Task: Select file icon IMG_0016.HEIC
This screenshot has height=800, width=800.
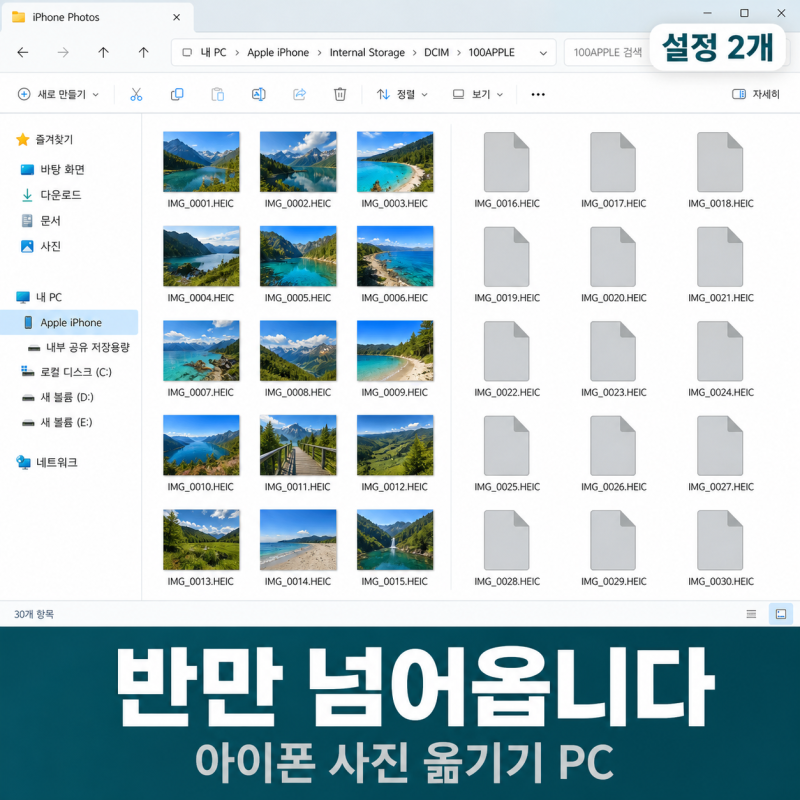Action: tap(507, 162)
